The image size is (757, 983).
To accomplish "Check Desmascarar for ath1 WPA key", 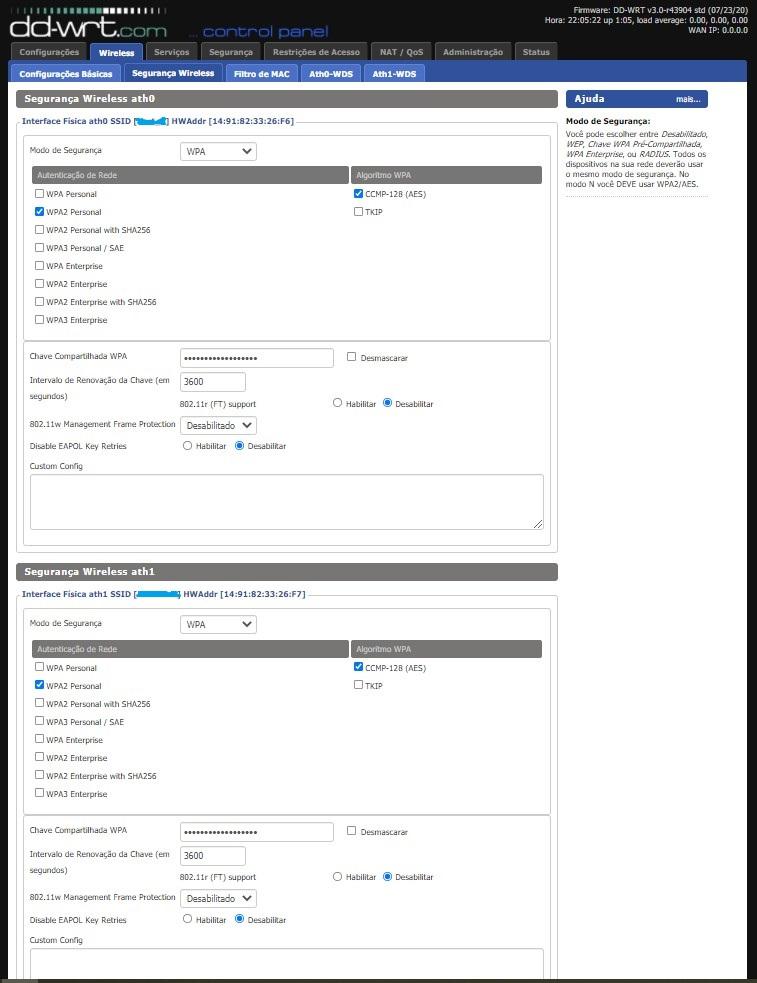I will [x=352, y=831].
